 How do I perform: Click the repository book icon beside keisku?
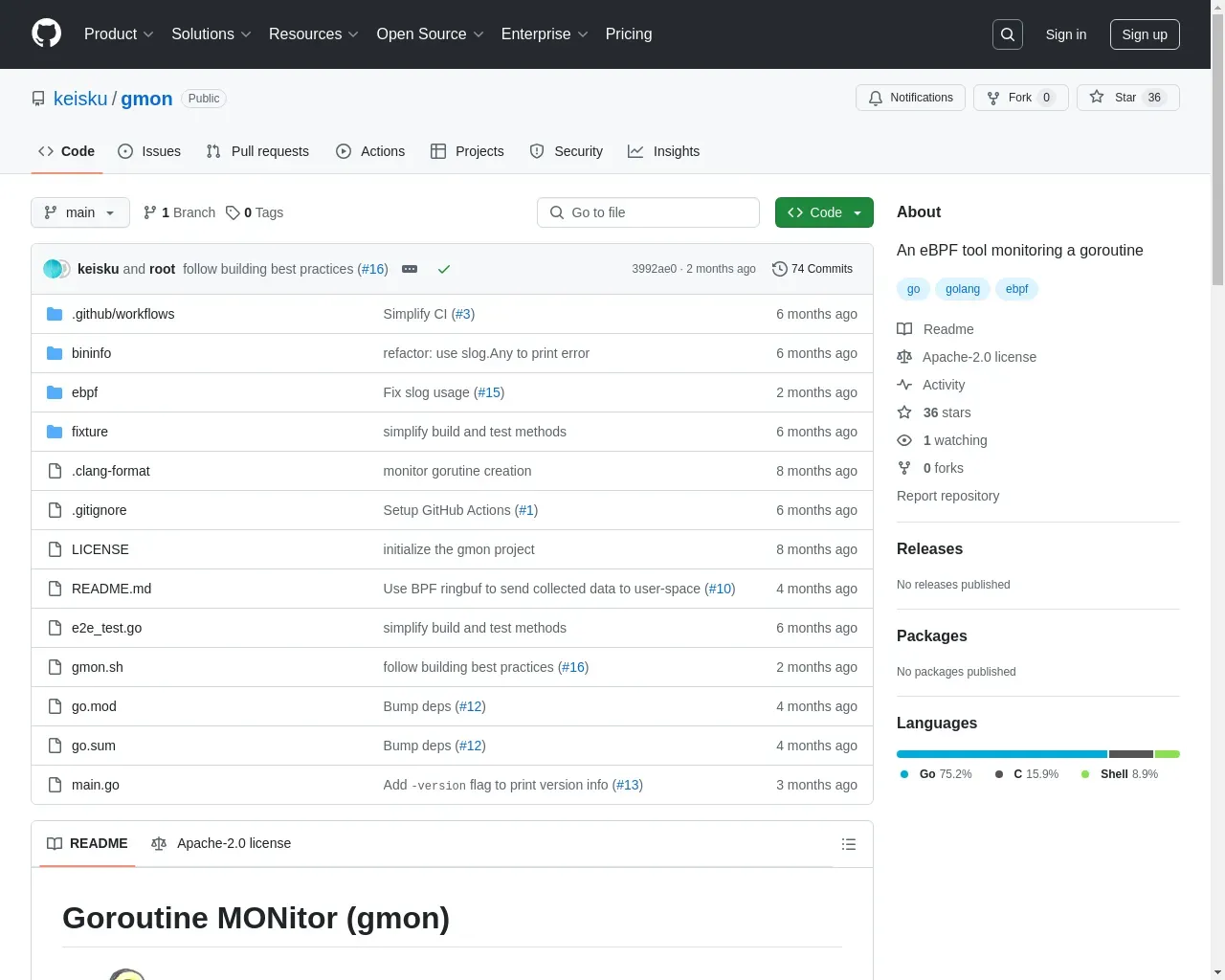click(38, 99)
